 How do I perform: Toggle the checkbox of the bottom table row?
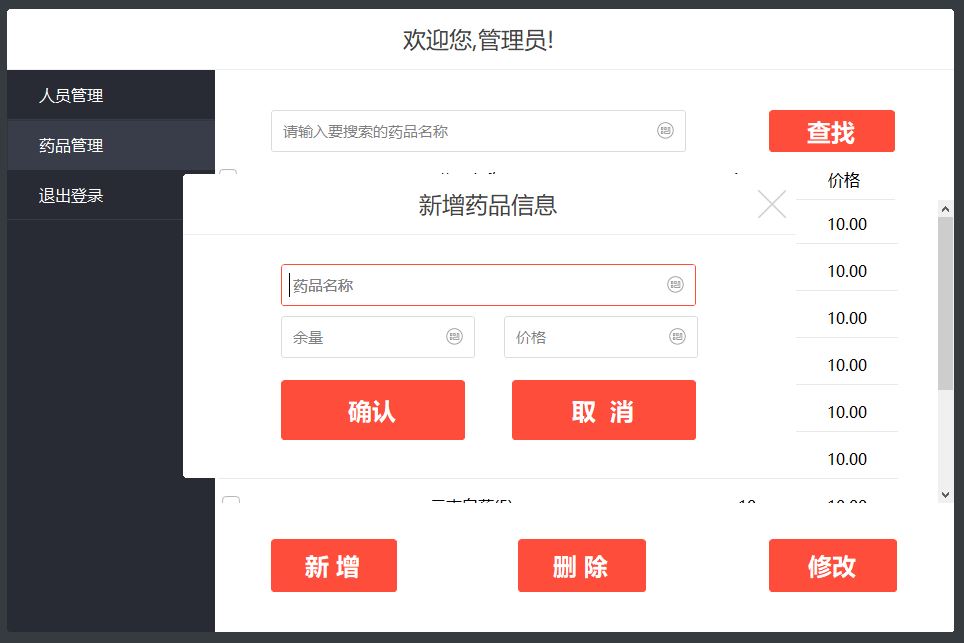pos(231,499)
